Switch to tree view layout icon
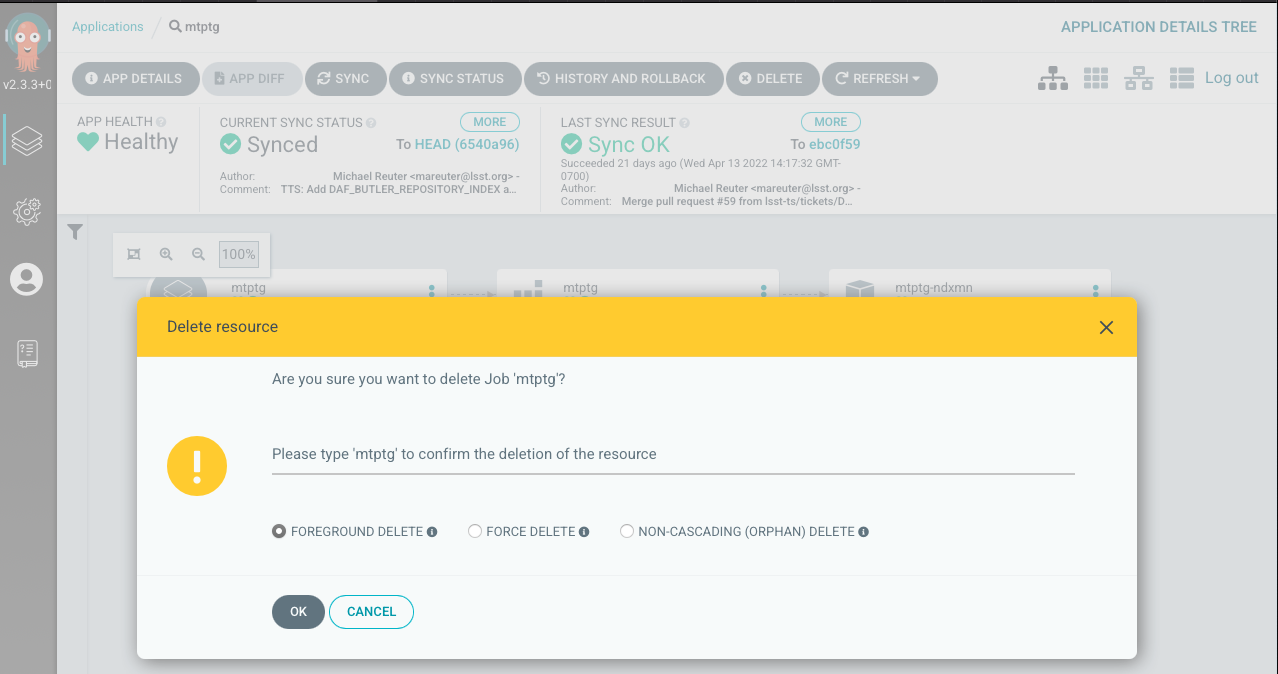1278x674 pixels. pos(1052,78)
